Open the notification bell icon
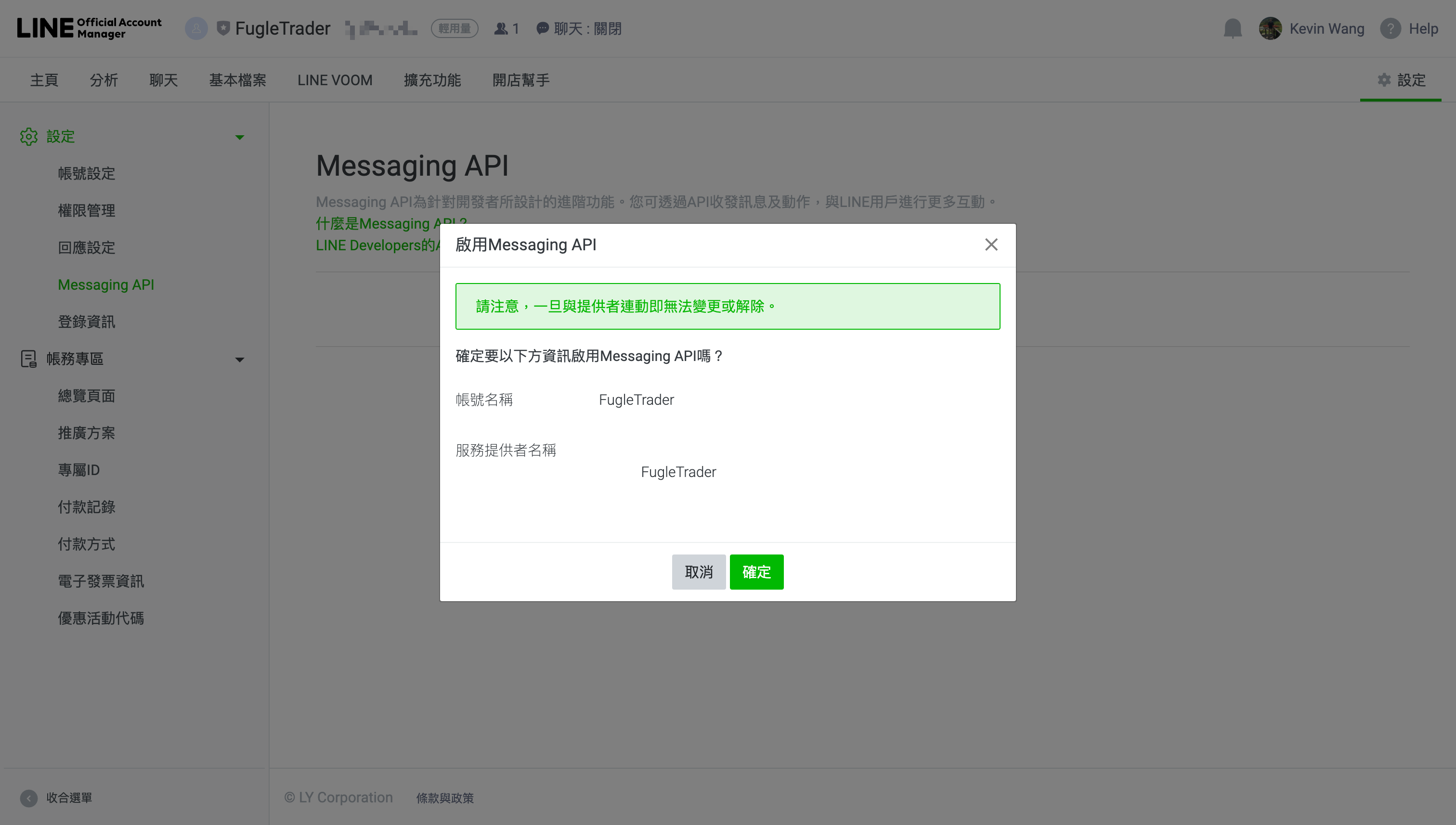 (1232, 28)
